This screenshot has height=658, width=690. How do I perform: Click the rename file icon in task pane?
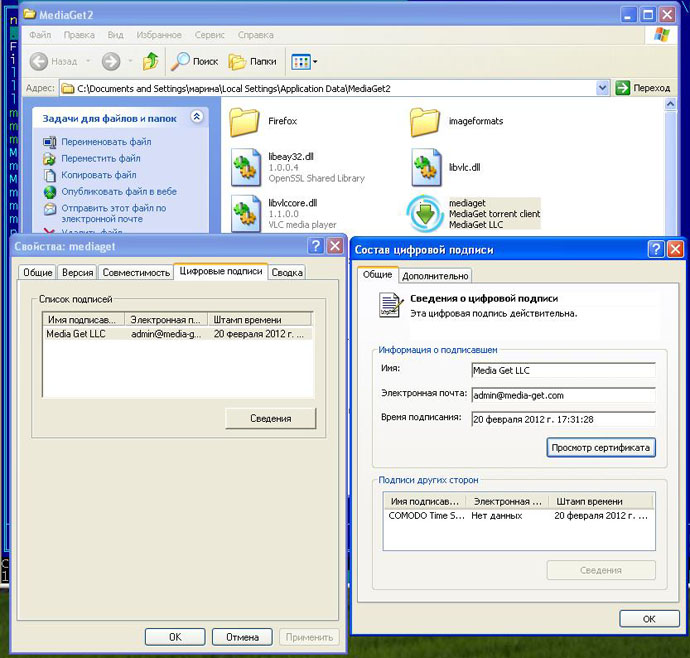50,142
